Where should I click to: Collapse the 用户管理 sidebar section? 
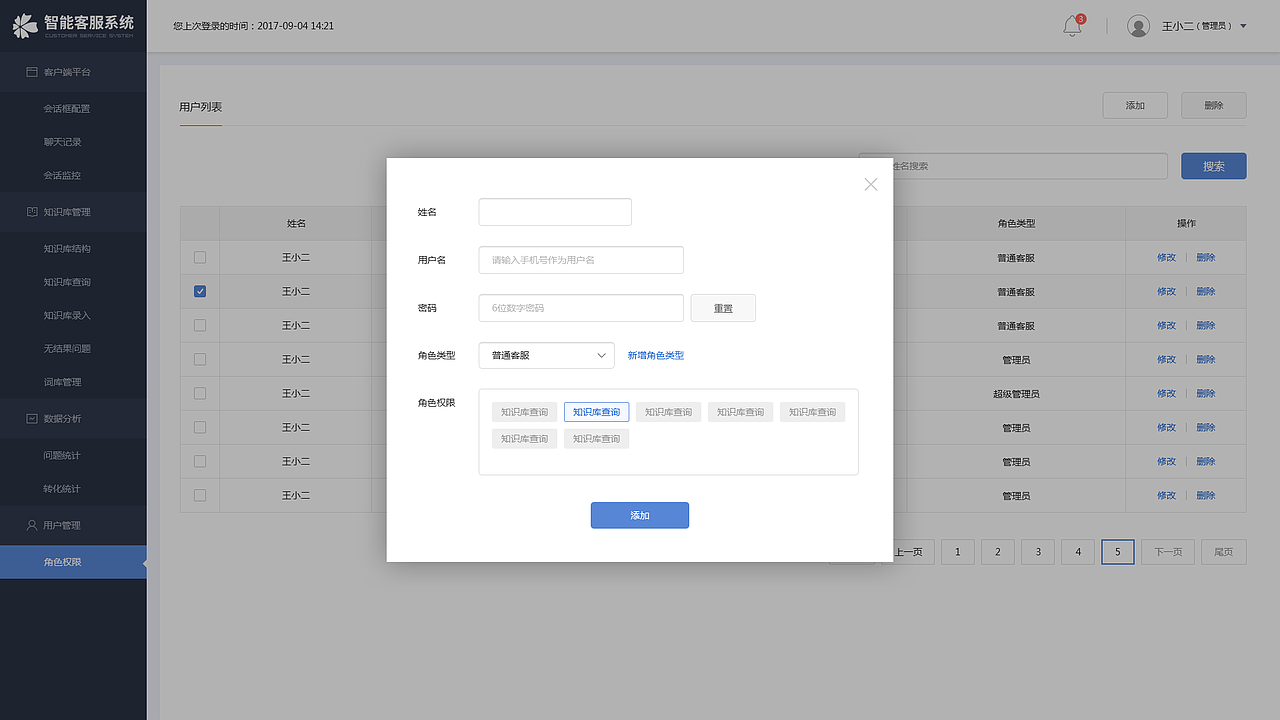(73, 525)
